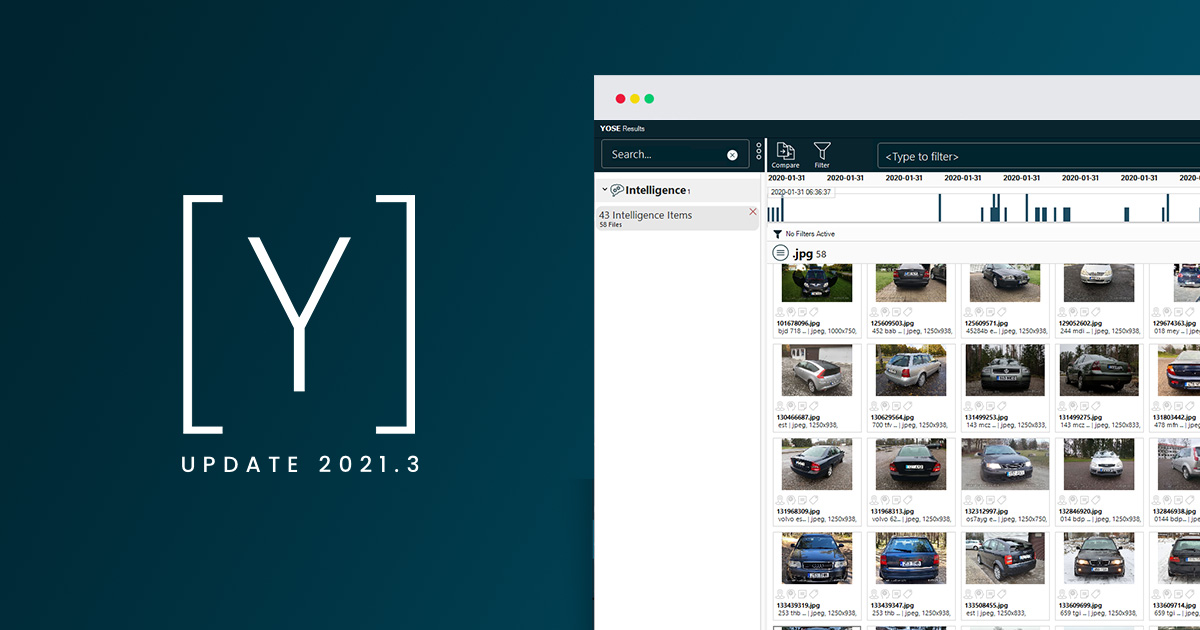Screen dimensions: 1200x630
Task: Click the YOSE Results title text
Action: [622, 128]
